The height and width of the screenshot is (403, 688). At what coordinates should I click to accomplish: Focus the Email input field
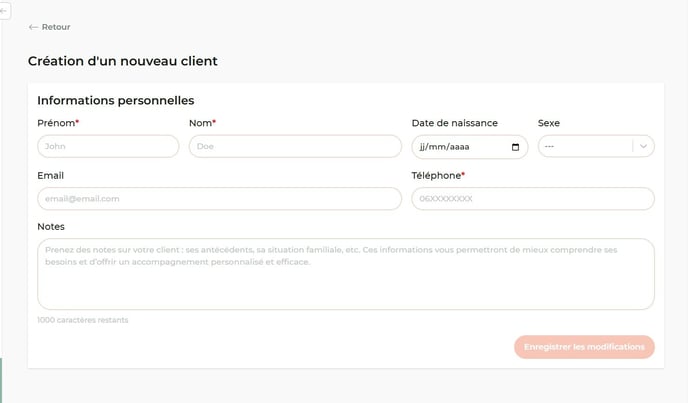219,199
